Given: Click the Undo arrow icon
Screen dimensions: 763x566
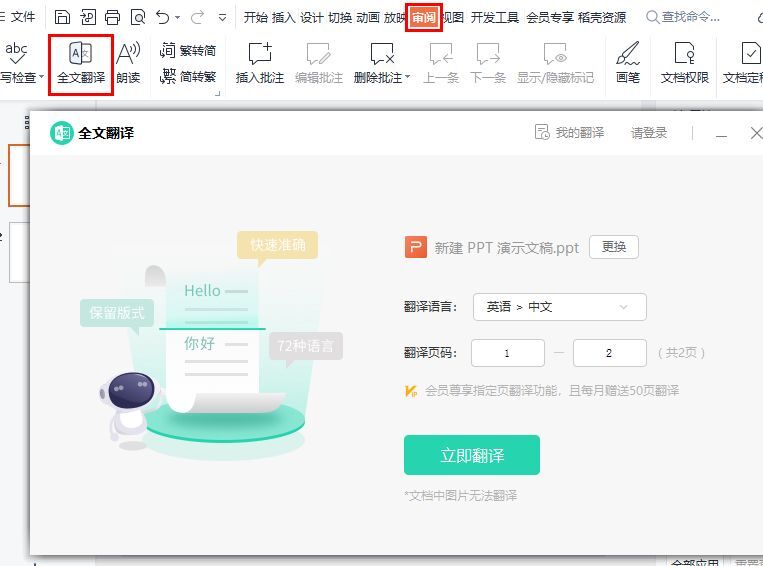Looking at the screenshot, I should 163,18.
